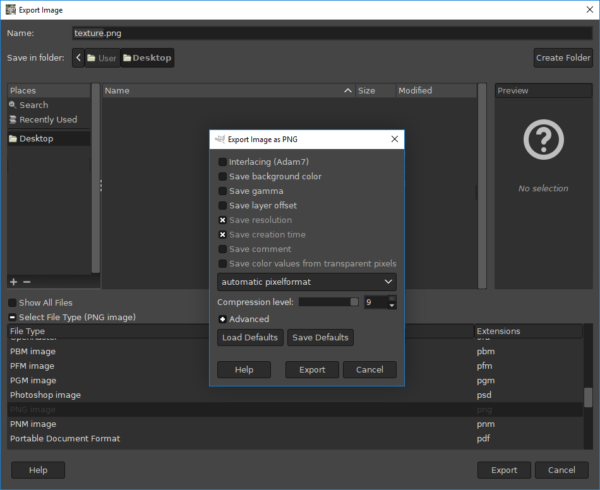Image resolution: width=600 pixels, height=490 pixels.
Task: Select Search in the Places panel
Action: (x=49, y=105)
